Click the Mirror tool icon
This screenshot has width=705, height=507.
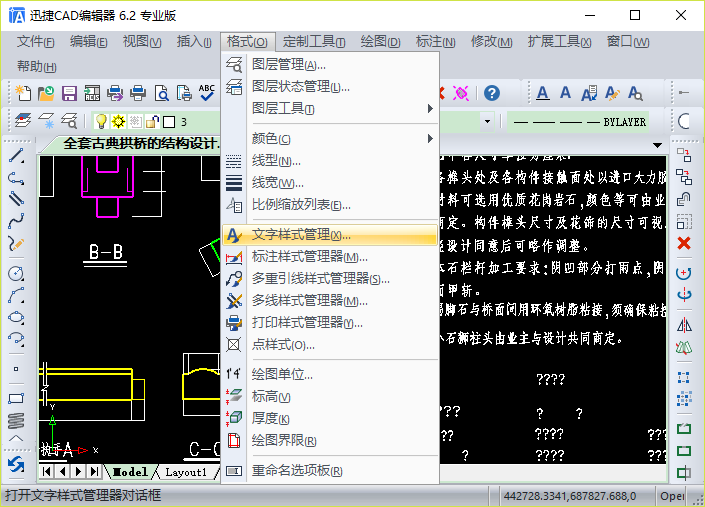(684, 325)
